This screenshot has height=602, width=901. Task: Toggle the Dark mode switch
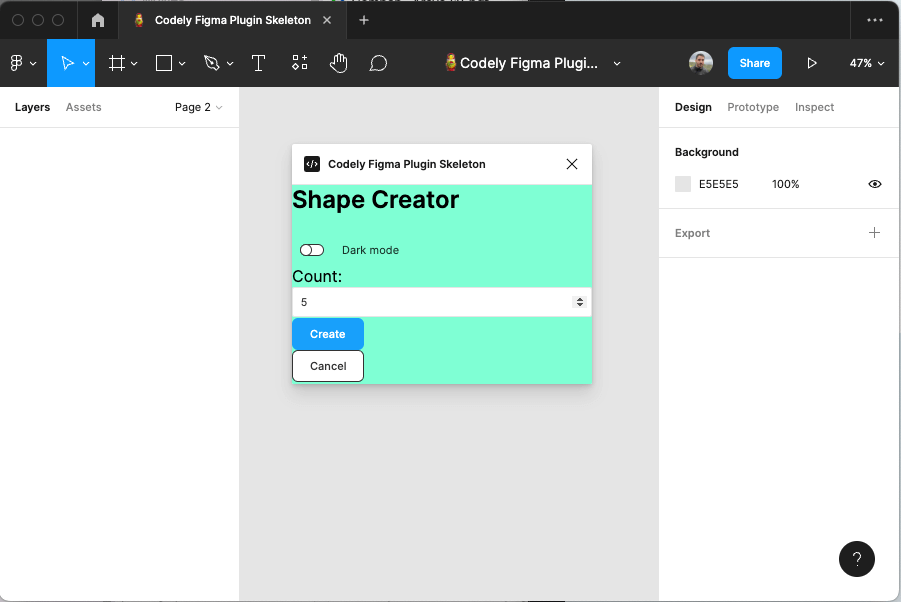312,250
